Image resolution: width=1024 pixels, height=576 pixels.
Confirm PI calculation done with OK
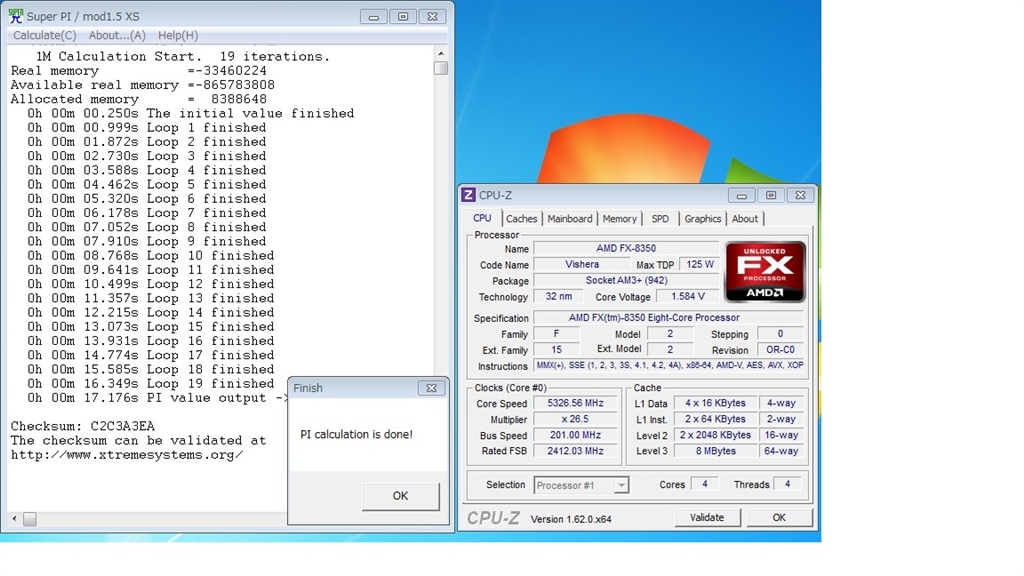[400, 496]
